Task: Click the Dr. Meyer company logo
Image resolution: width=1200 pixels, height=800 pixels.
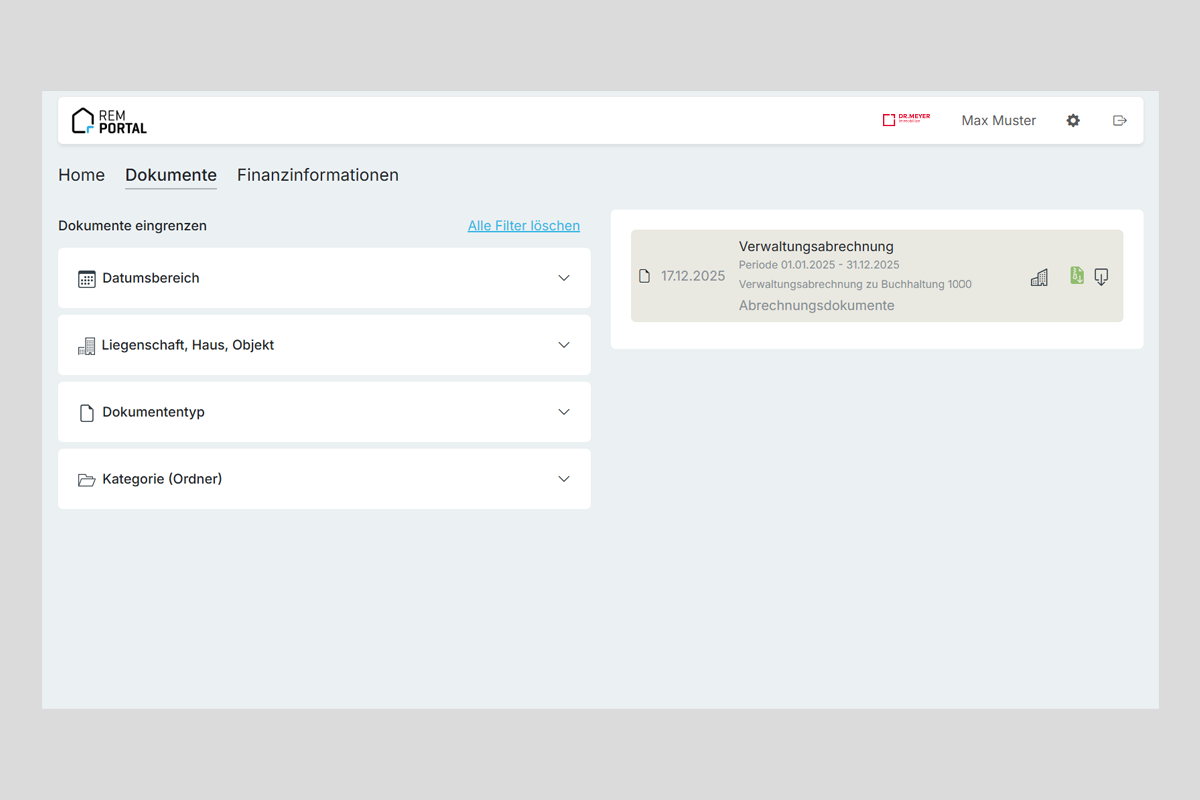Action: 906,120
